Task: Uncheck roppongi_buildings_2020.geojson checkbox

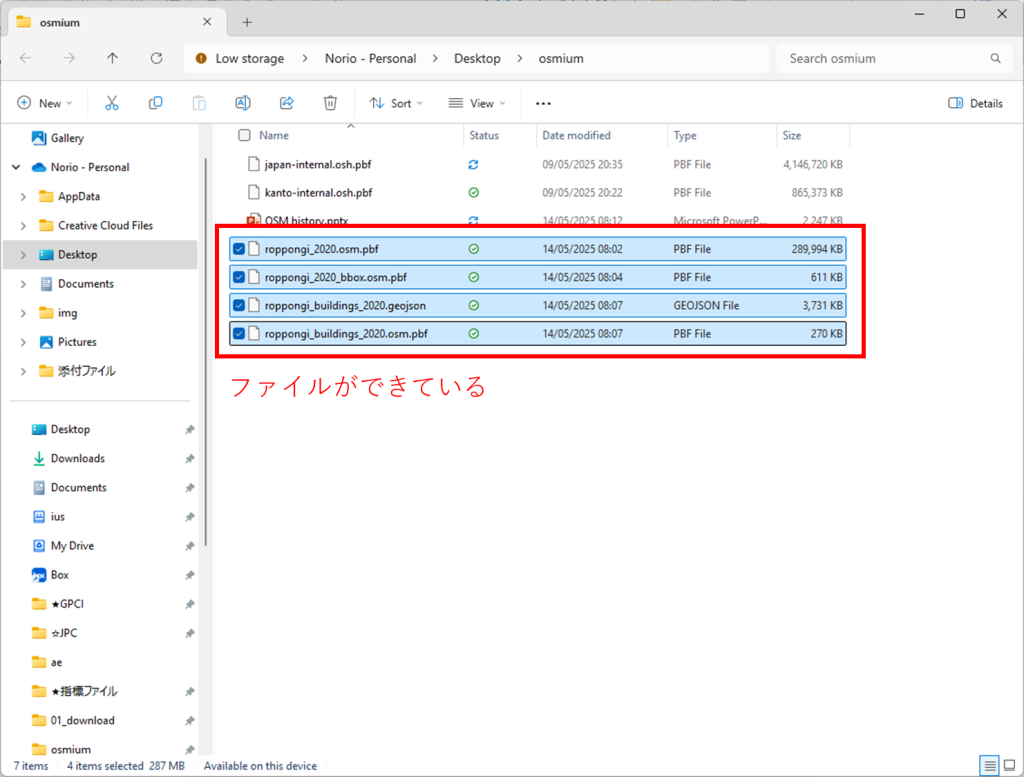Action: 239,305
